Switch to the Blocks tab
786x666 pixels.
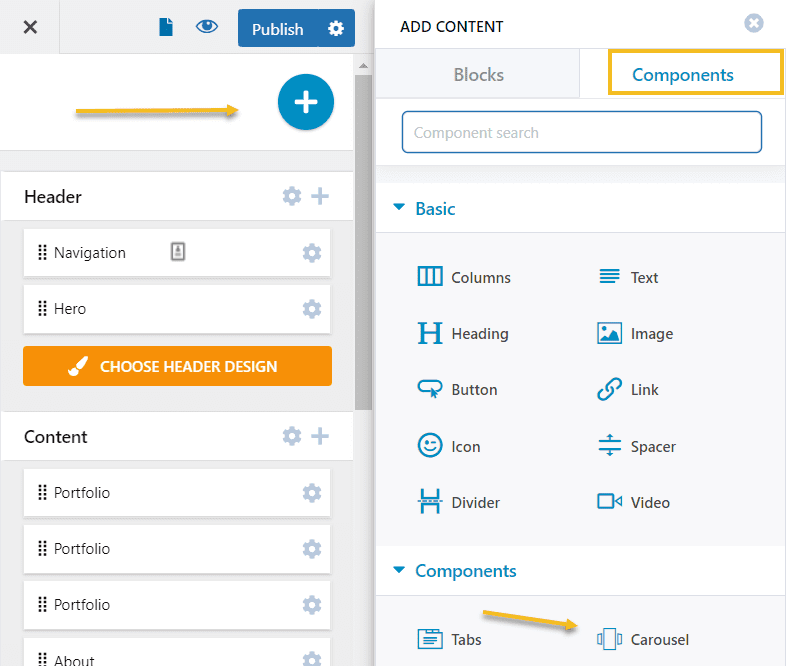(478, 75)
